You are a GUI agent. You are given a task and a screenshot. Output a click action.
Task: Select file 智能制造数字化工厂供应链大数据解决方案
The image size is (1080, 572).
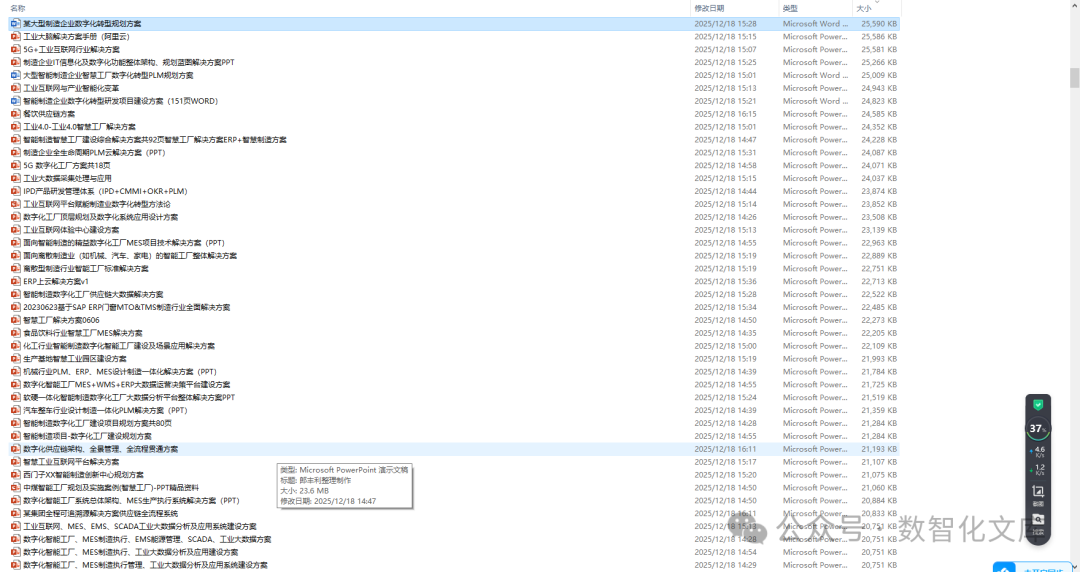pos(93,294)
